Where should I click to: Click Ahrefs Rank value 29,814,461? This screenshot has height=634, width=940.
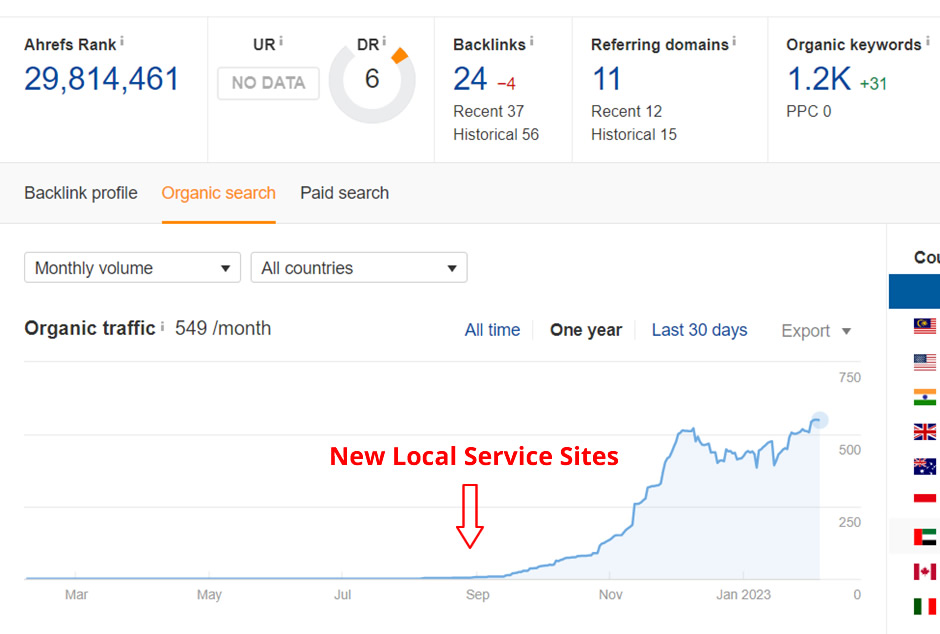coord(102,79)
